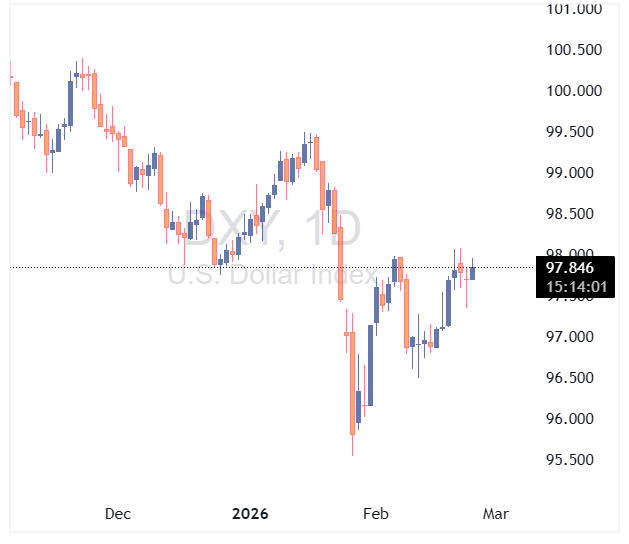This screenshot has width=629, height=544.
Task: Select the 95.500 price scale label
Action: tap(574, 460)
